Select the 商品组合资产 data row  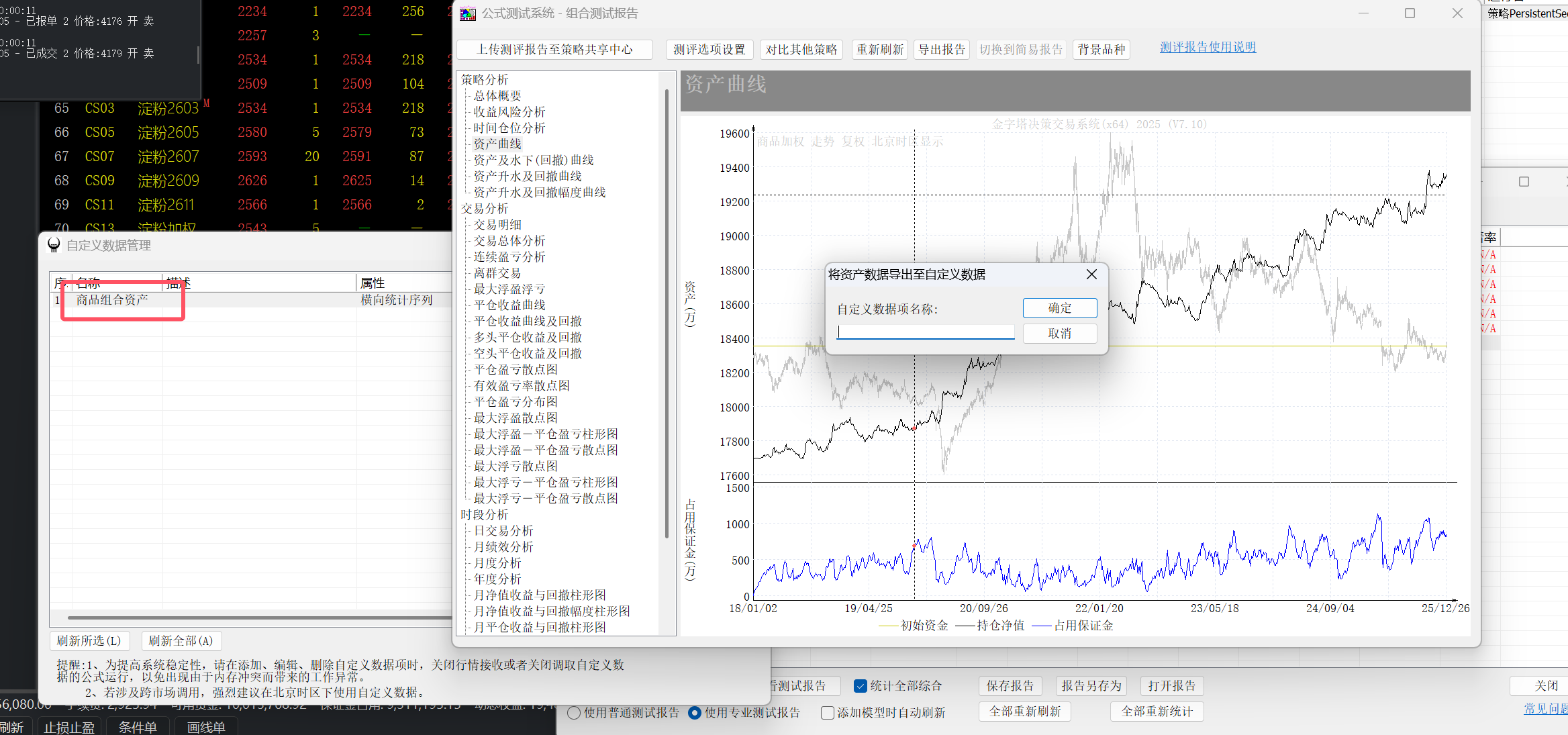pyautogui.click(x=112, y=300)
